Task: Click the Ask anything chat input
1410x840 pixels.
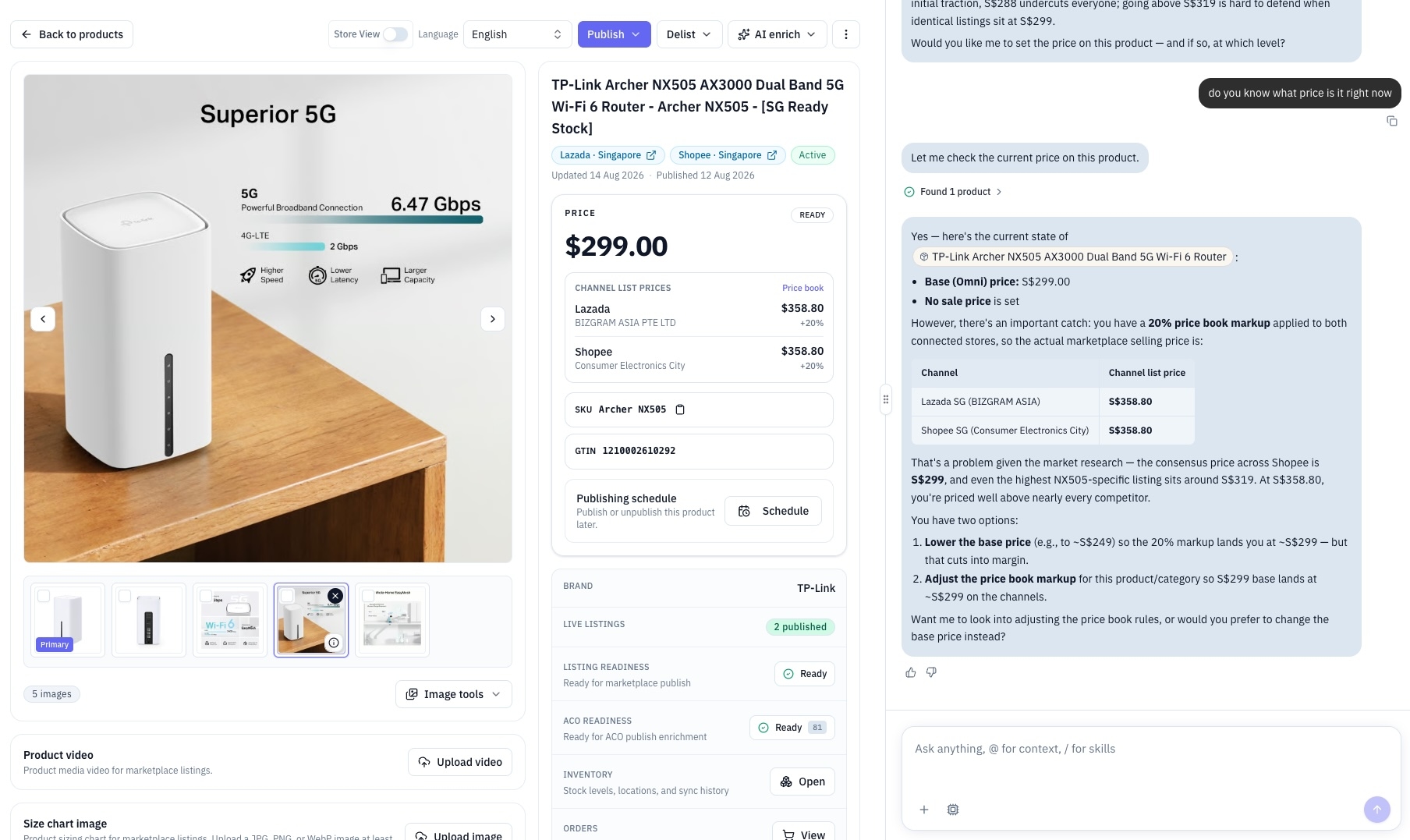Action: coord(1151,749)
